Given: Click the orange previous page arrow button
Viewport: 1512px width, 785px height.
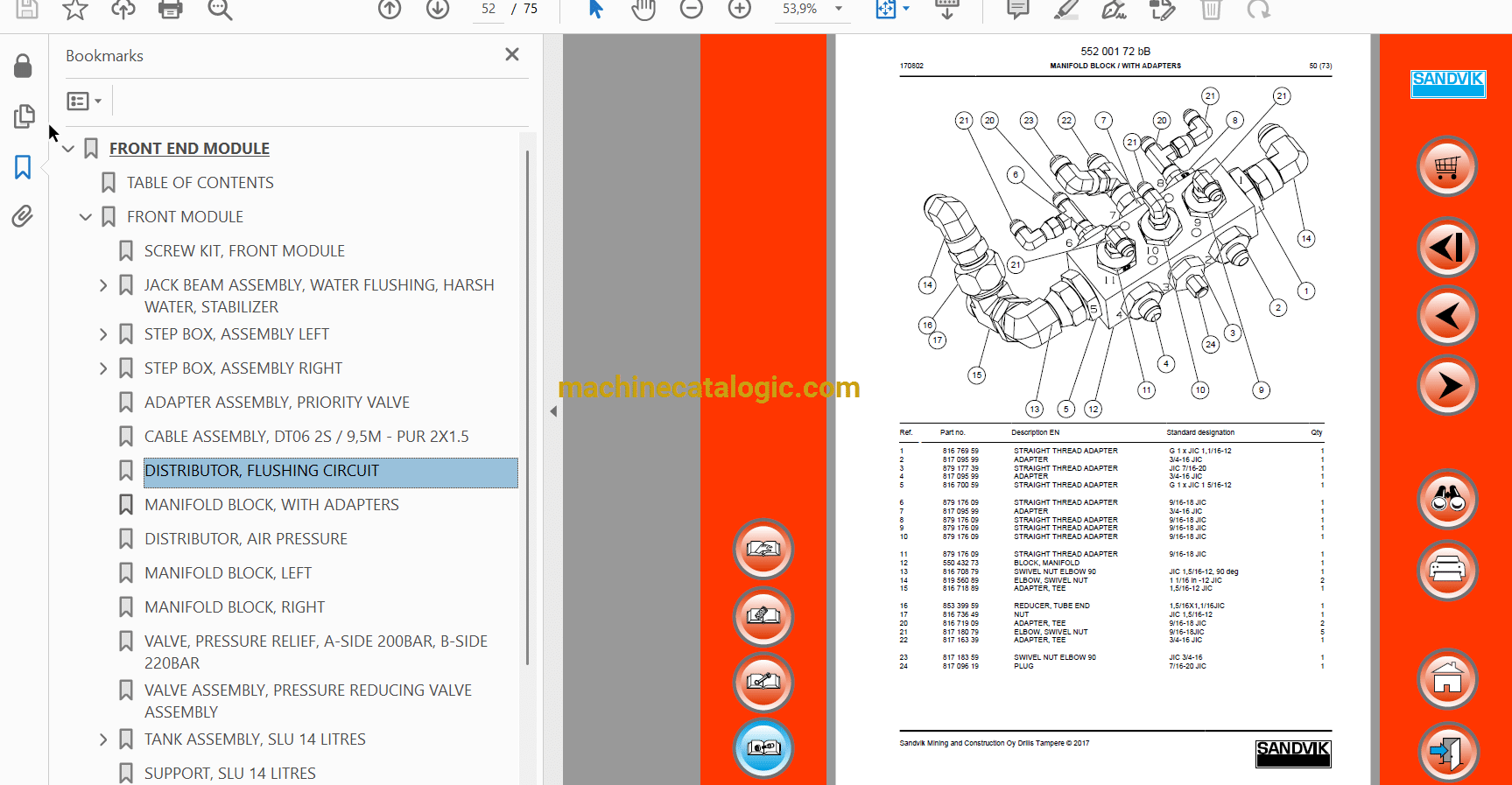Looking at the screenshot, I should point(1447,316).
